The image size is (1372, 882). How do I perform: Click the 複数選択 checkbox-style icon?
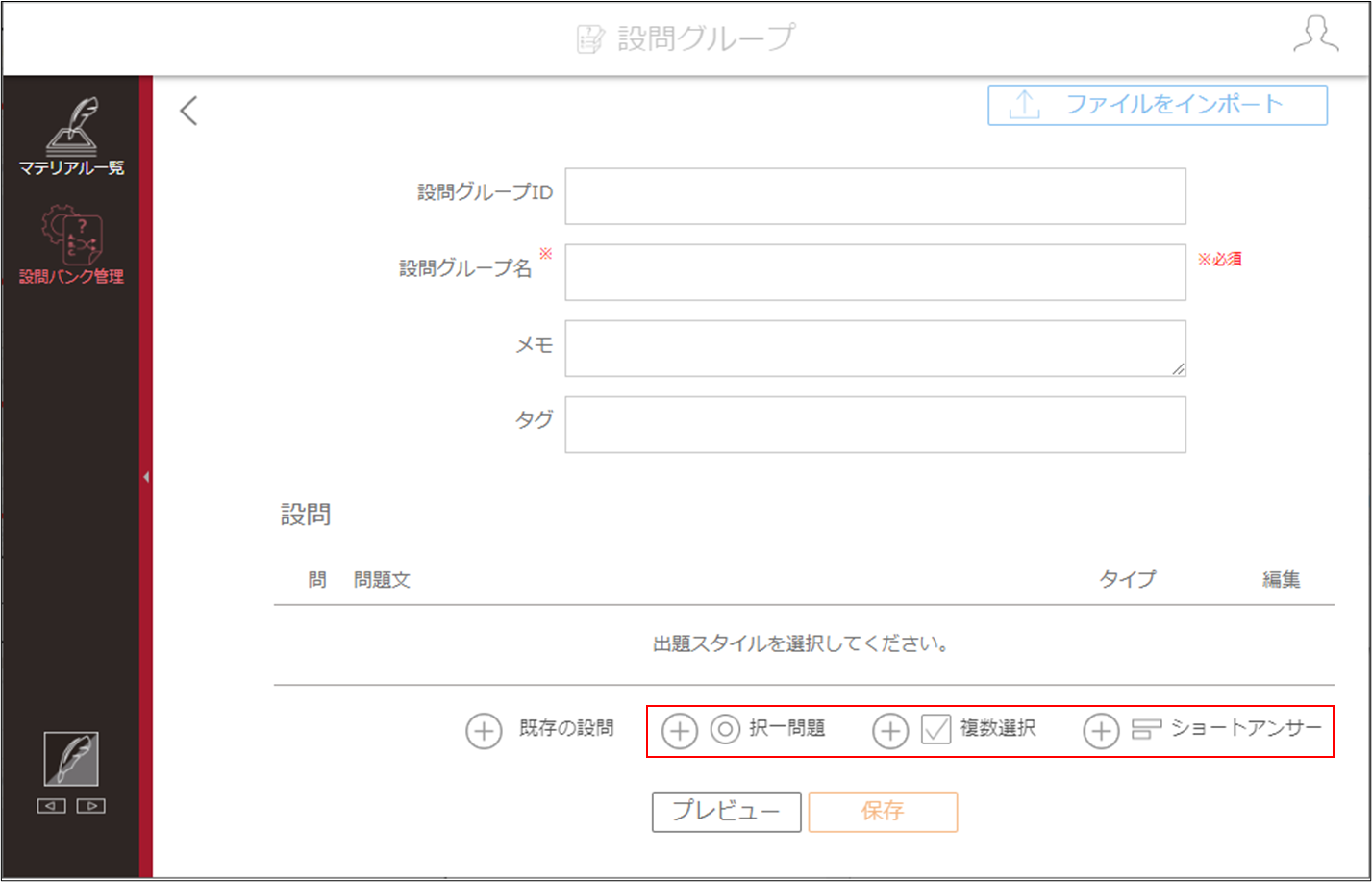(x=936, y=730)
